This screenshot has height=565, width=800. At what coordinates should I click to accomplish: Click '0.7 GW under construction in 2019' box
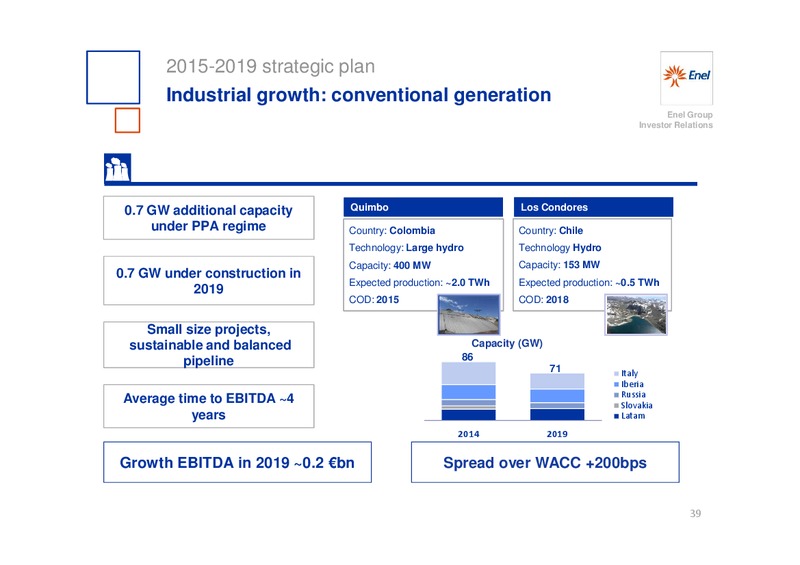pyautogui.click(x=209, y=281)
